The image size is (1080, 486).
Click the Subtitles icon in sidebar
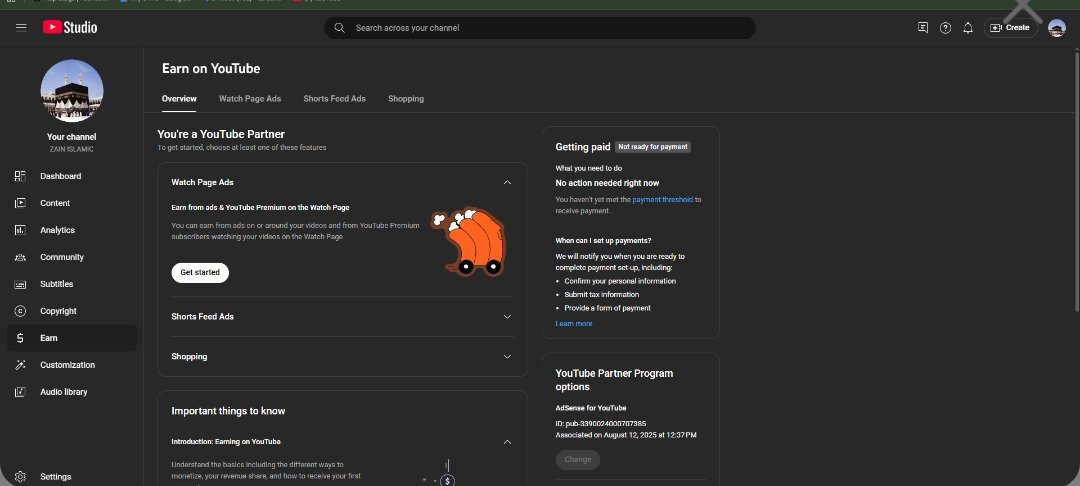[20, 284]
